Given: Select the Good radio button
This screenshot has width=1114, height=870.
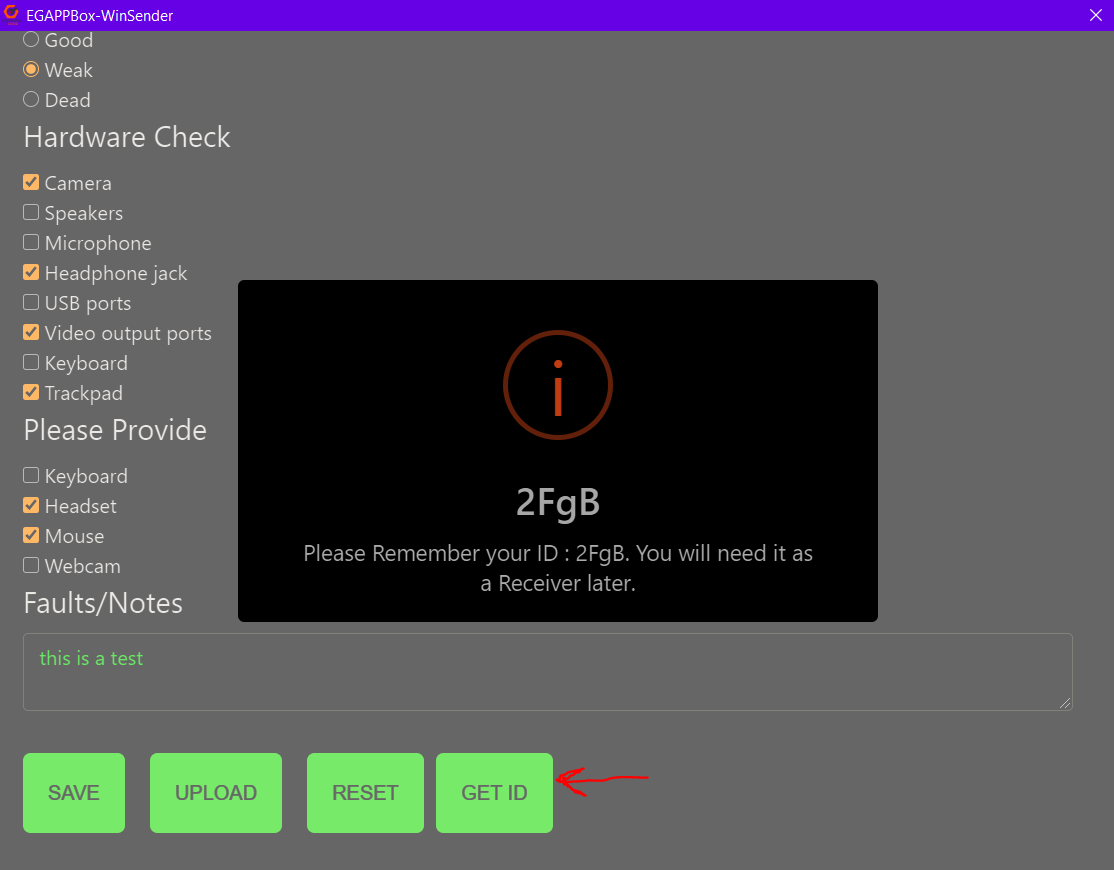Looking at the screenshot, I should [31, 40].
